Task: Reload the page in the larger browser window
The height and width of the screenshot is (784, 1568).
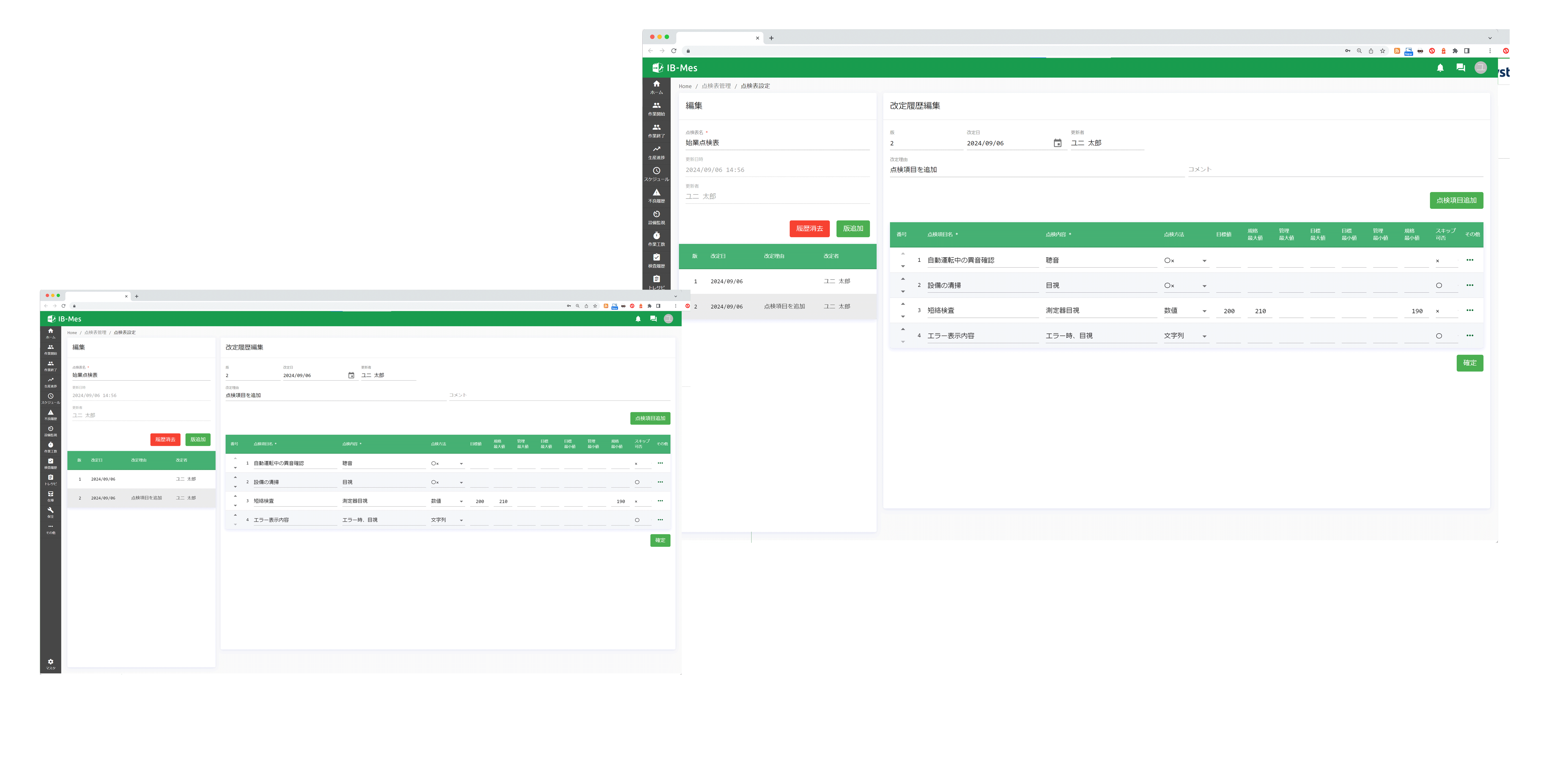Action: point(674,51)
